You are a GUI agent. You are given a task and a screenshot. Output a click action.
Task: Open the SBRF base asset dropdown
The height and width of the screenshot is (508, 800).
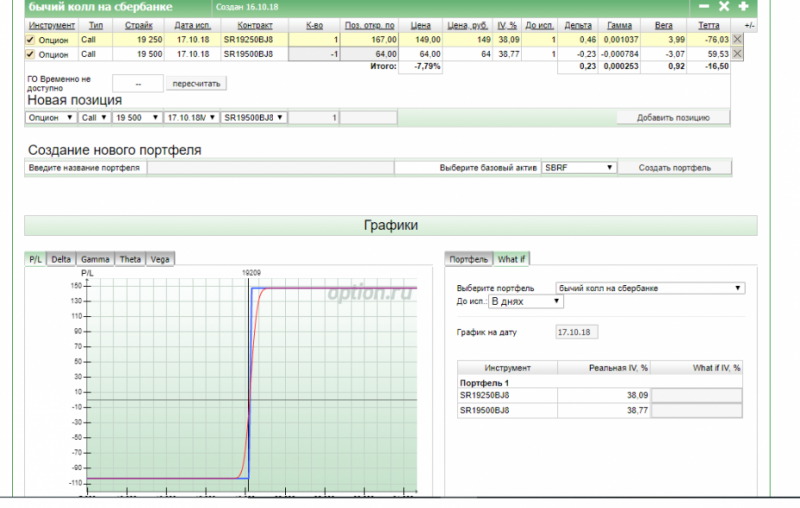(x=579, y=168)
